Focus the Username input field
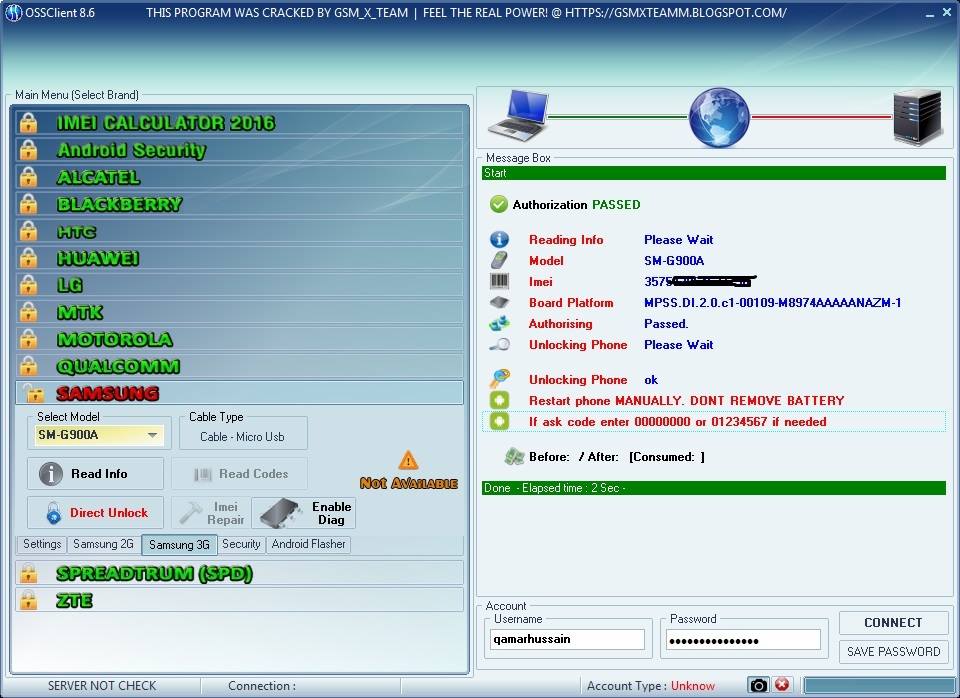 (x=567, y=639)
